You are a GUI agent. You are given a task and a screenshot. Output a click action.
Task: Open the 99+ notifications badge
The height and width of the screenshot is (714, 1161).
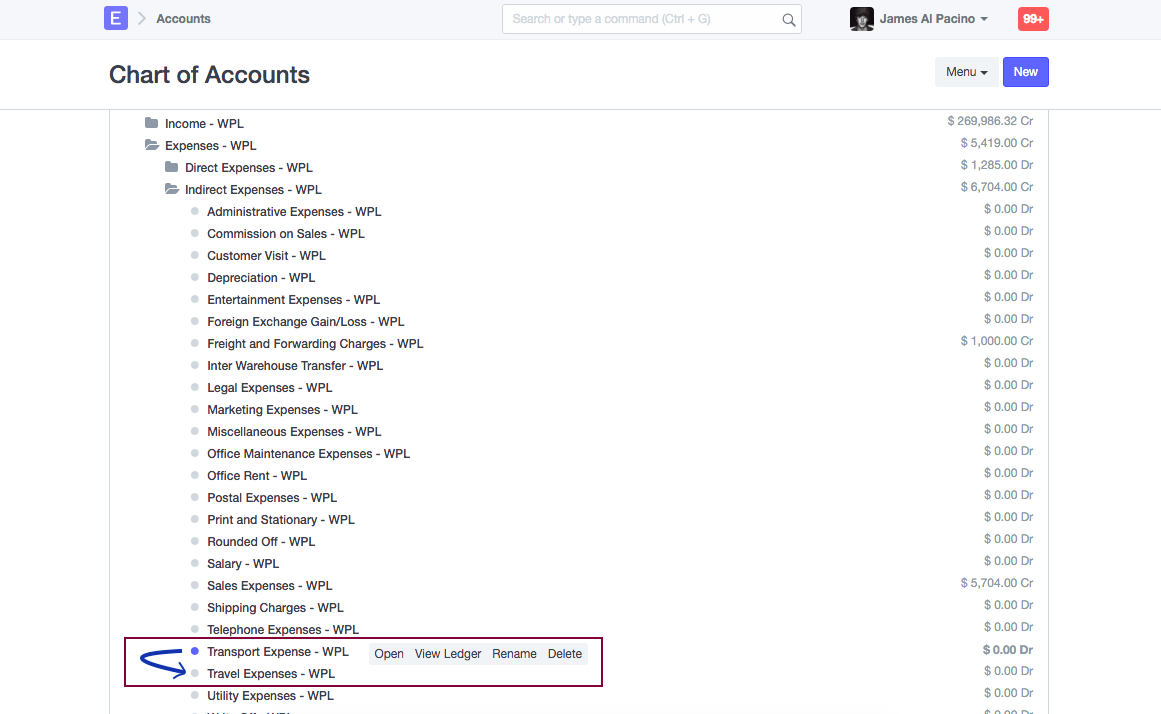pos(1033,19)
